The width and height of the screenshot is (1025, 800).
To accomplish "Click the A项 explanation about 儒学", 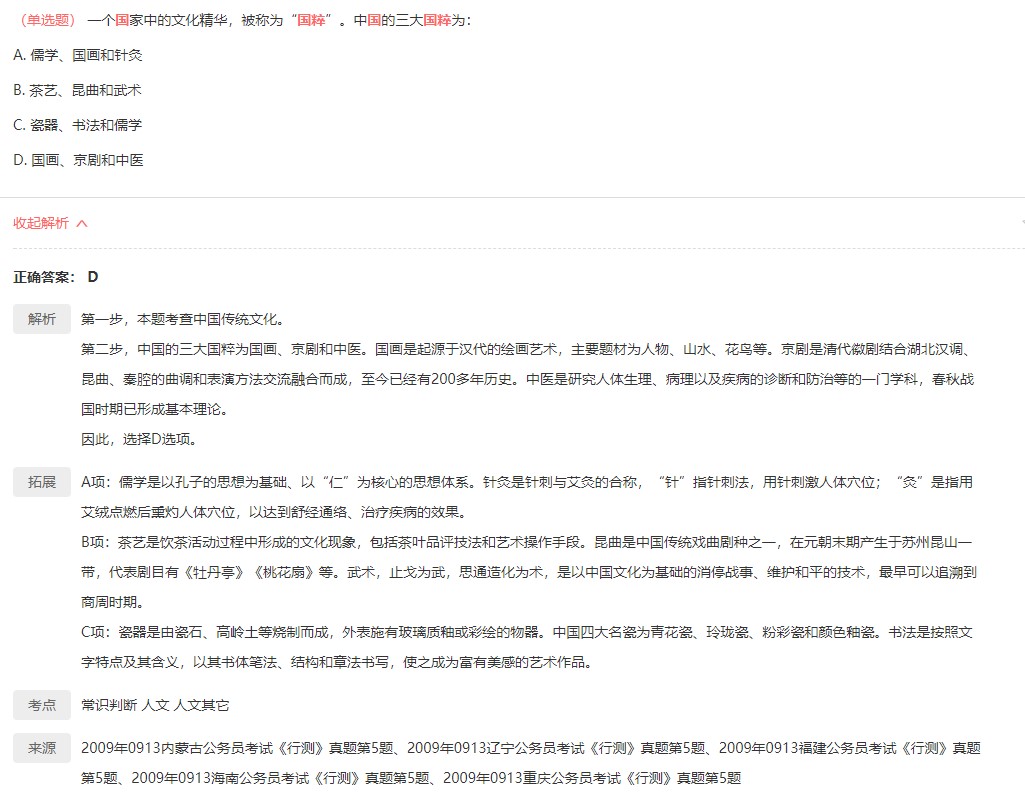I will pos(527,497).
